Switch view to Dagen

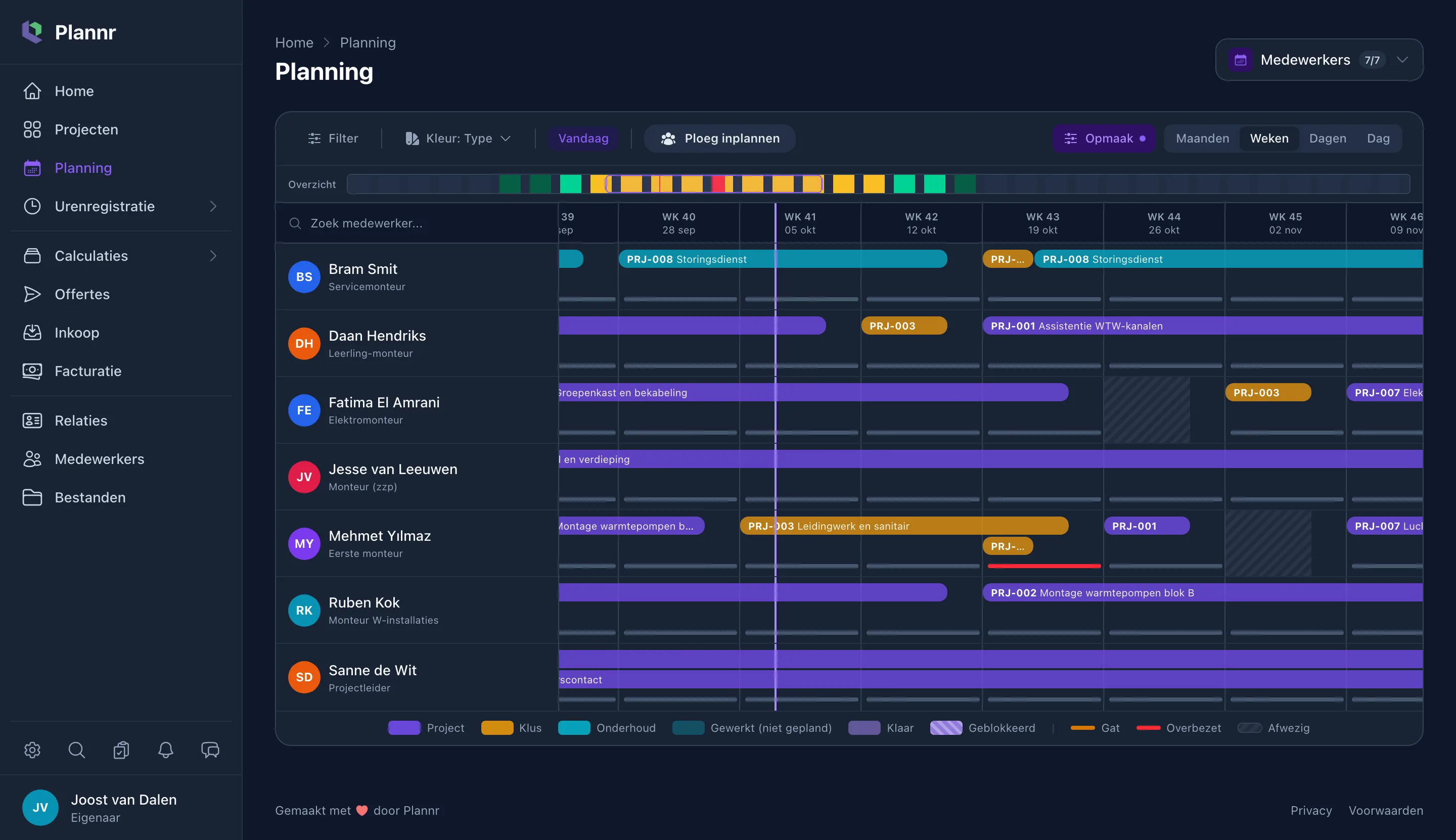point(1327,138)
